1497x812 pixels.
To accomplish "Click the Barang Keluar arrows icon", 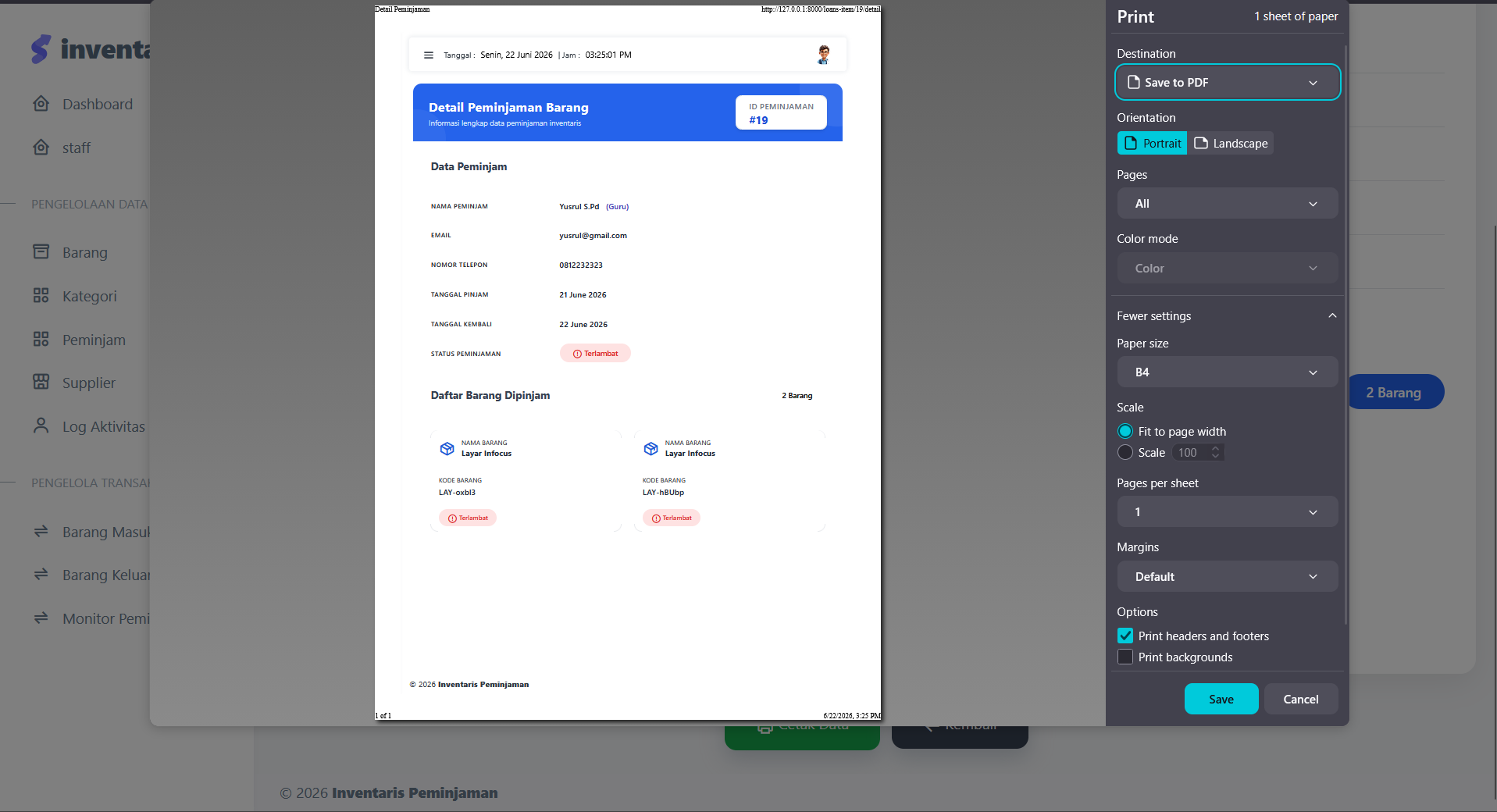I will [41, 574].
